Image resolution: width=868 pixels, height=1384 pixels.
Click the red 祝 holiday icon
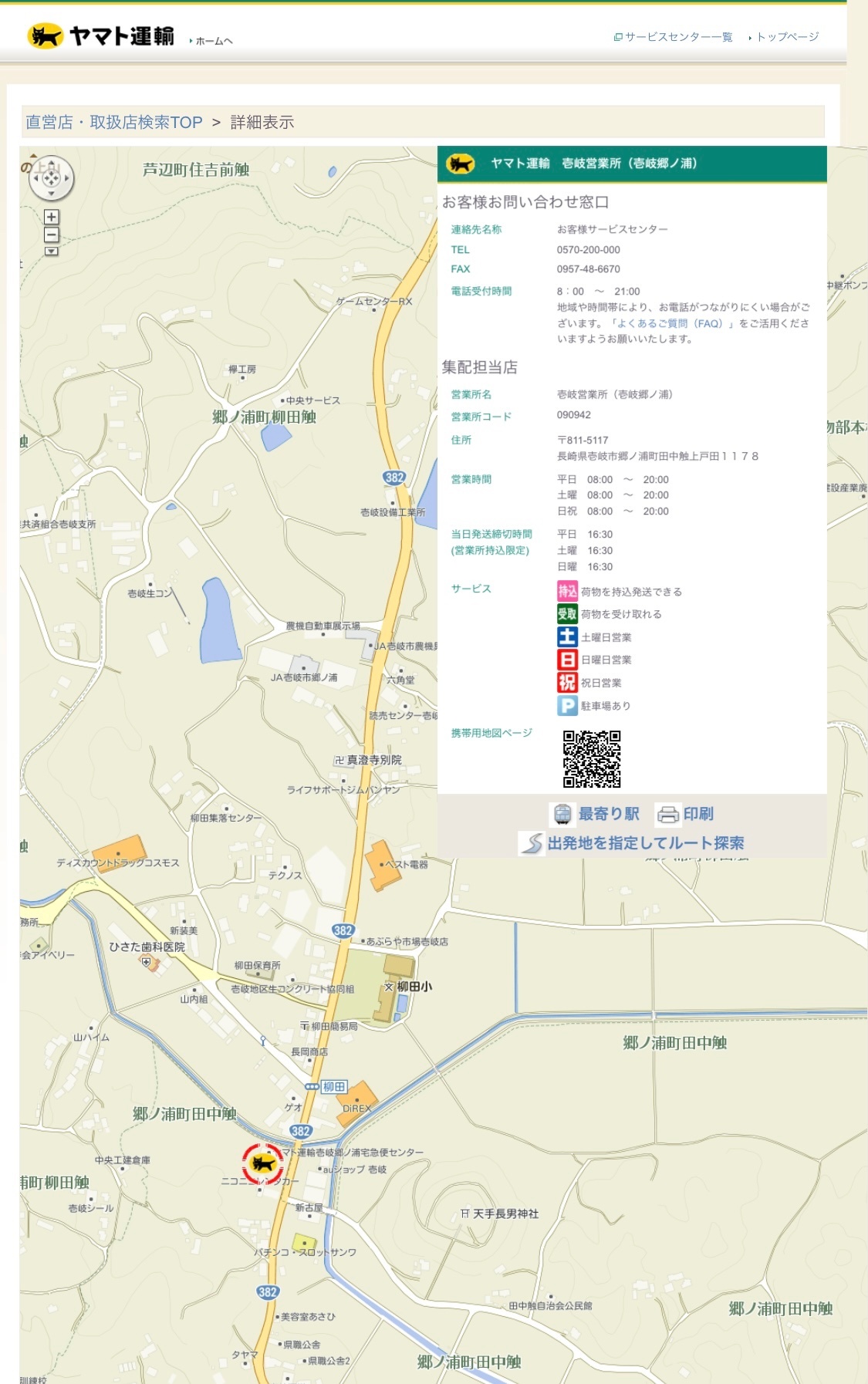point(567,682)
